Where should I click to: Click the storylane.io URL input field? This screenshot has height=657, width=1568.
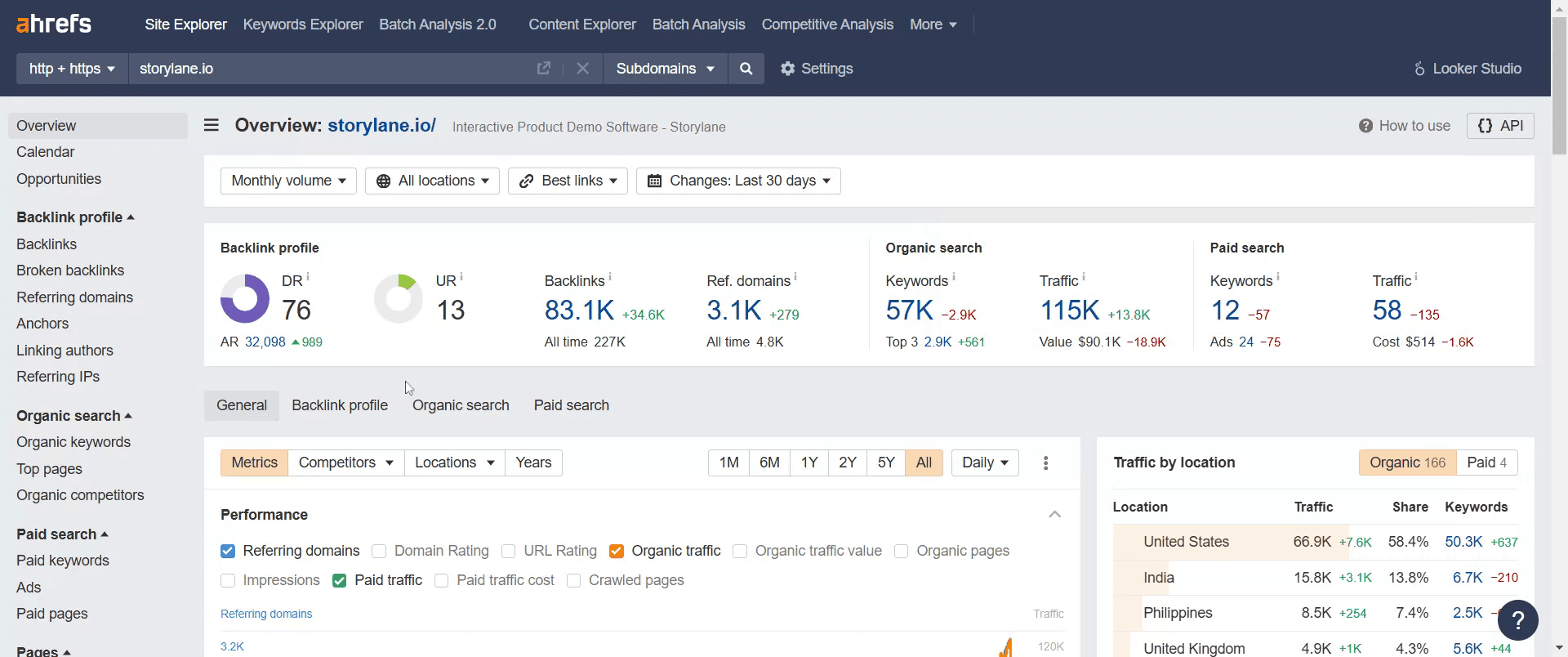(331, 69)
